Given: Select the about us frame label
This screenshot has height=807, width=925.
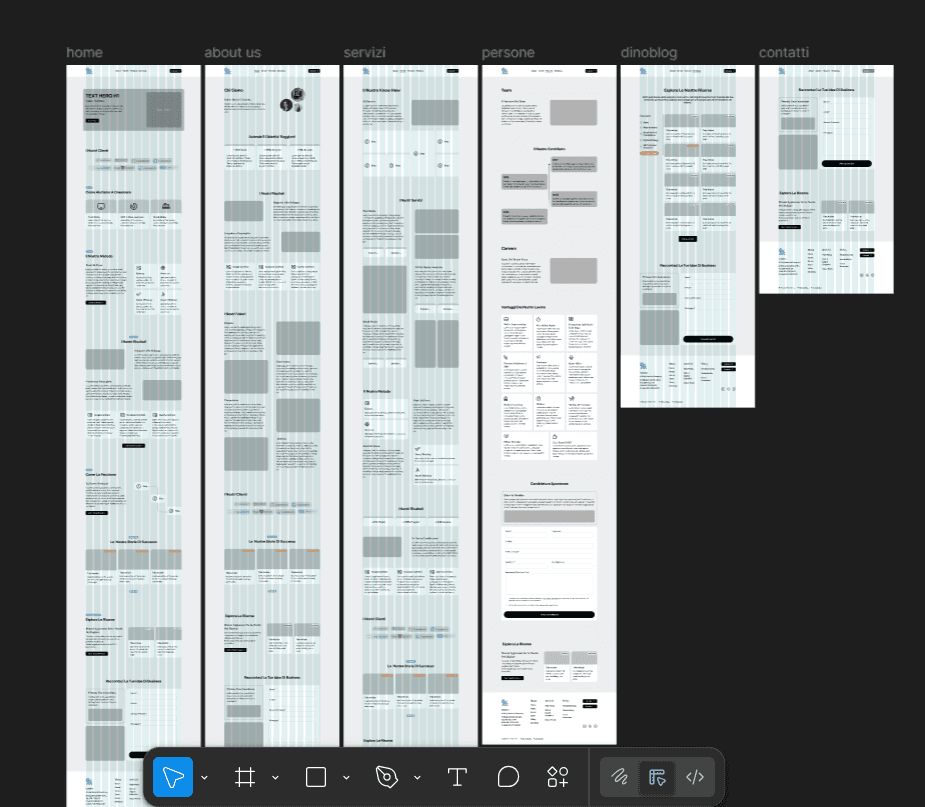Looking at the screenshot, I should click(x=232, y=53).
